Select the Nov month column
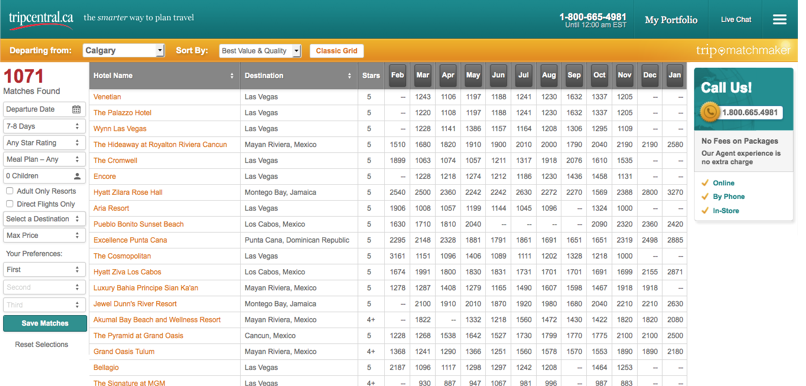The height and width of the screenshot is (386, 806). [x=625, y=75]
